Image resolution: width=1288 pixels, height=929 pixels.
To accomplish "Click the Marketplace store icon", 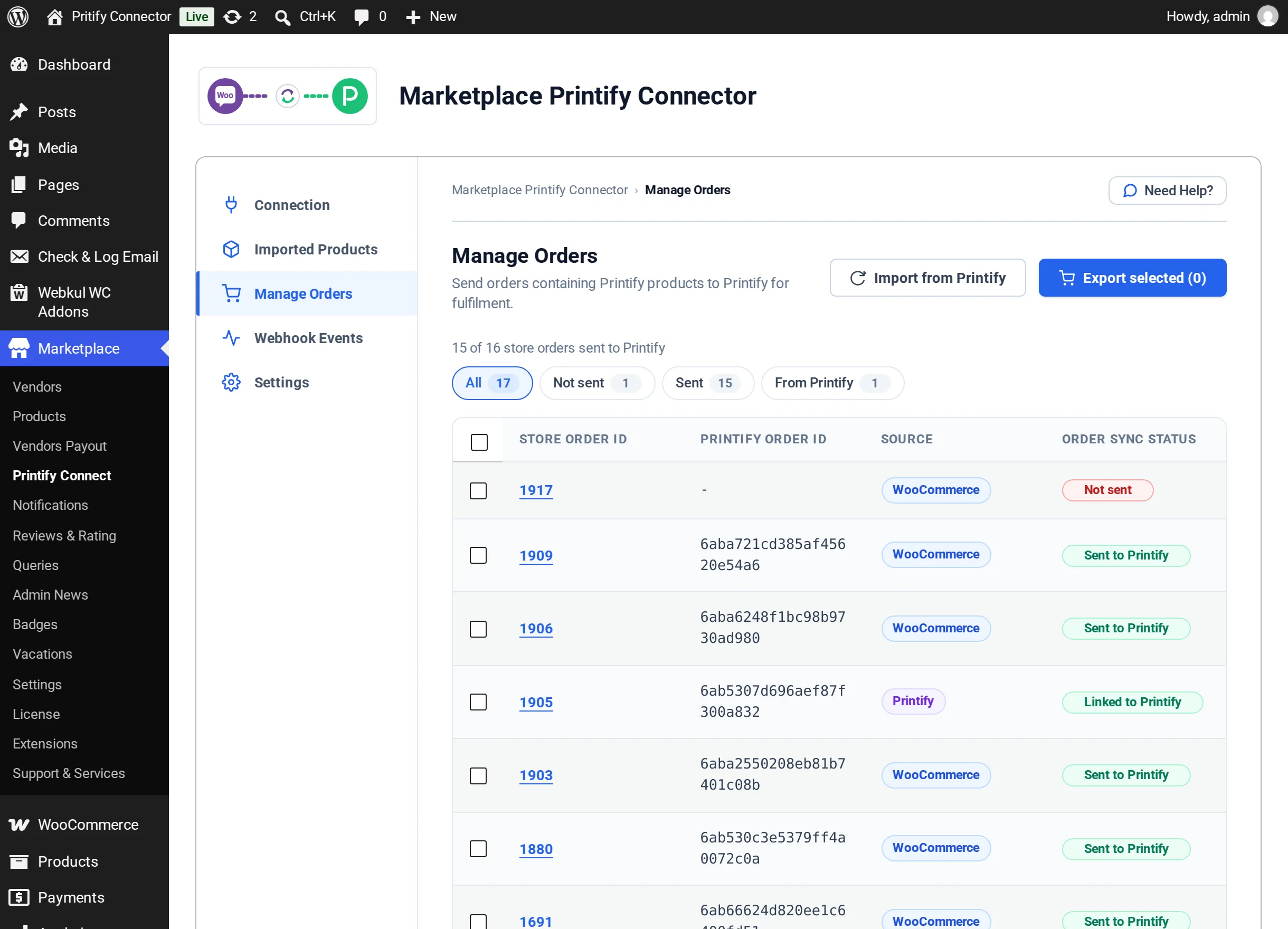I will pyautogui.click(x=19, y=348).
